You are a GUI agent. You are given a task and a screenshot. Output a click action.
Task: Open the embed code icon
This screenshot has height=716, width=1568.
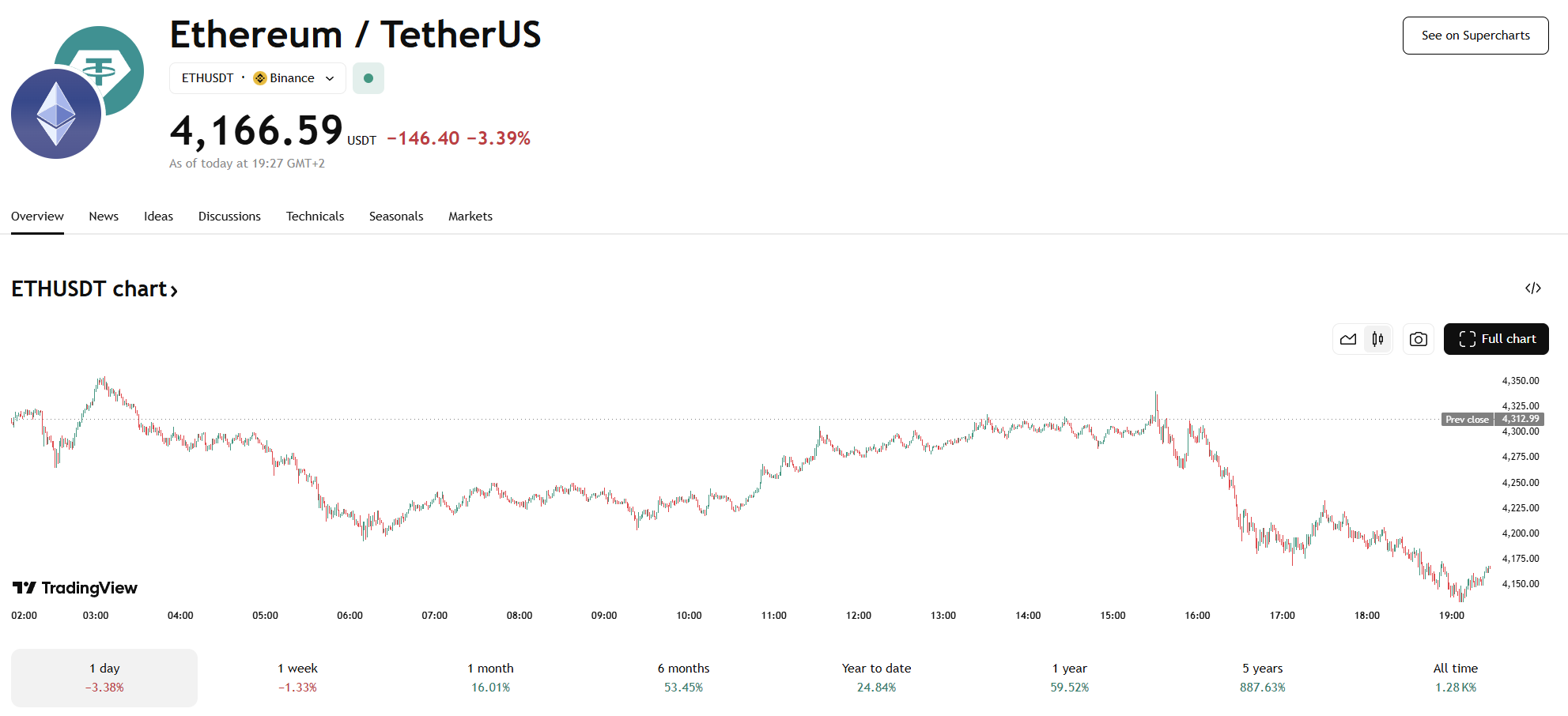click(x=1532, y=288)
